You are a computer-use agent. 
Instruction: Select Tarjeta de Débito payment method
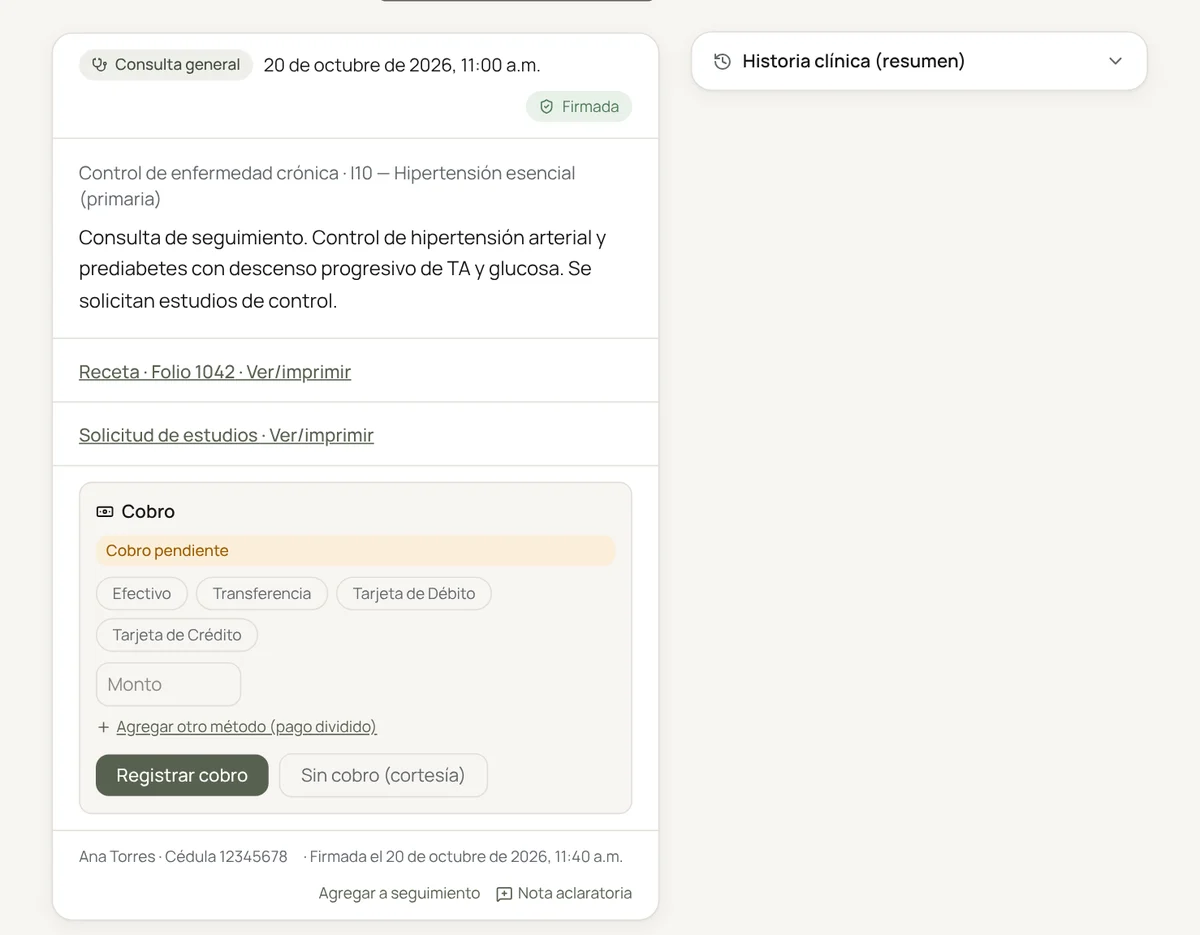[414, 594]
